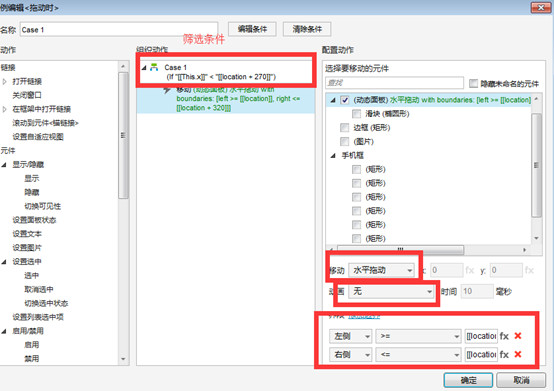Collapse the Case 1 tree node
This screenshot has height=391, width=554.
click(144, 67)
